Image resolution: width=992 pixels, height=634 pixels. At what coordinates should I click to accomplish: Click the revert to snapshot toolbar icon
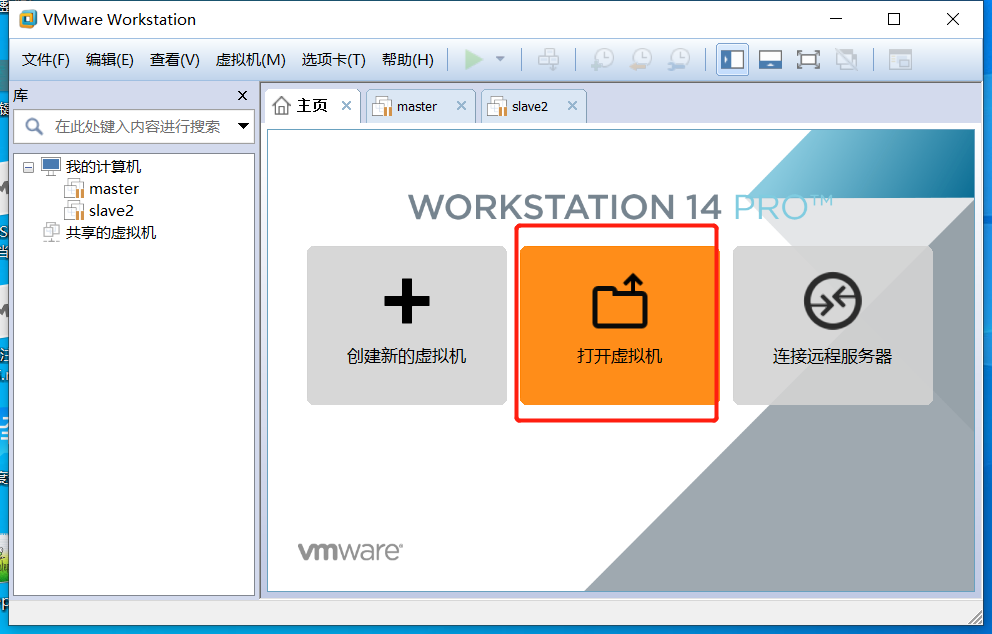[641, 59]
